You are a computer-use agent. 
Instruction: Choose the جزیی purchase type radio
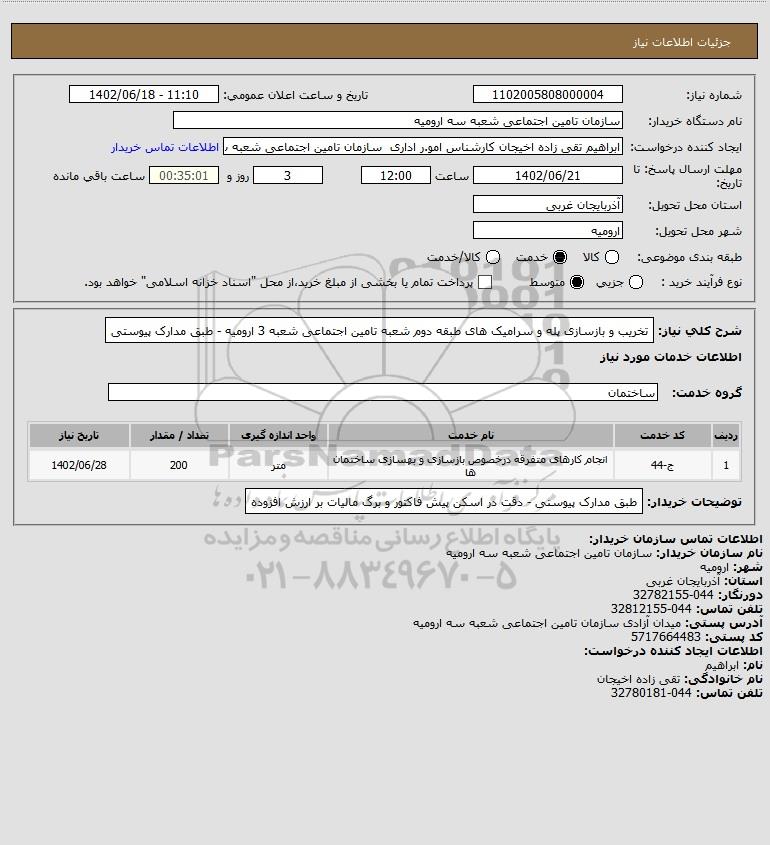tap(636, 282)
